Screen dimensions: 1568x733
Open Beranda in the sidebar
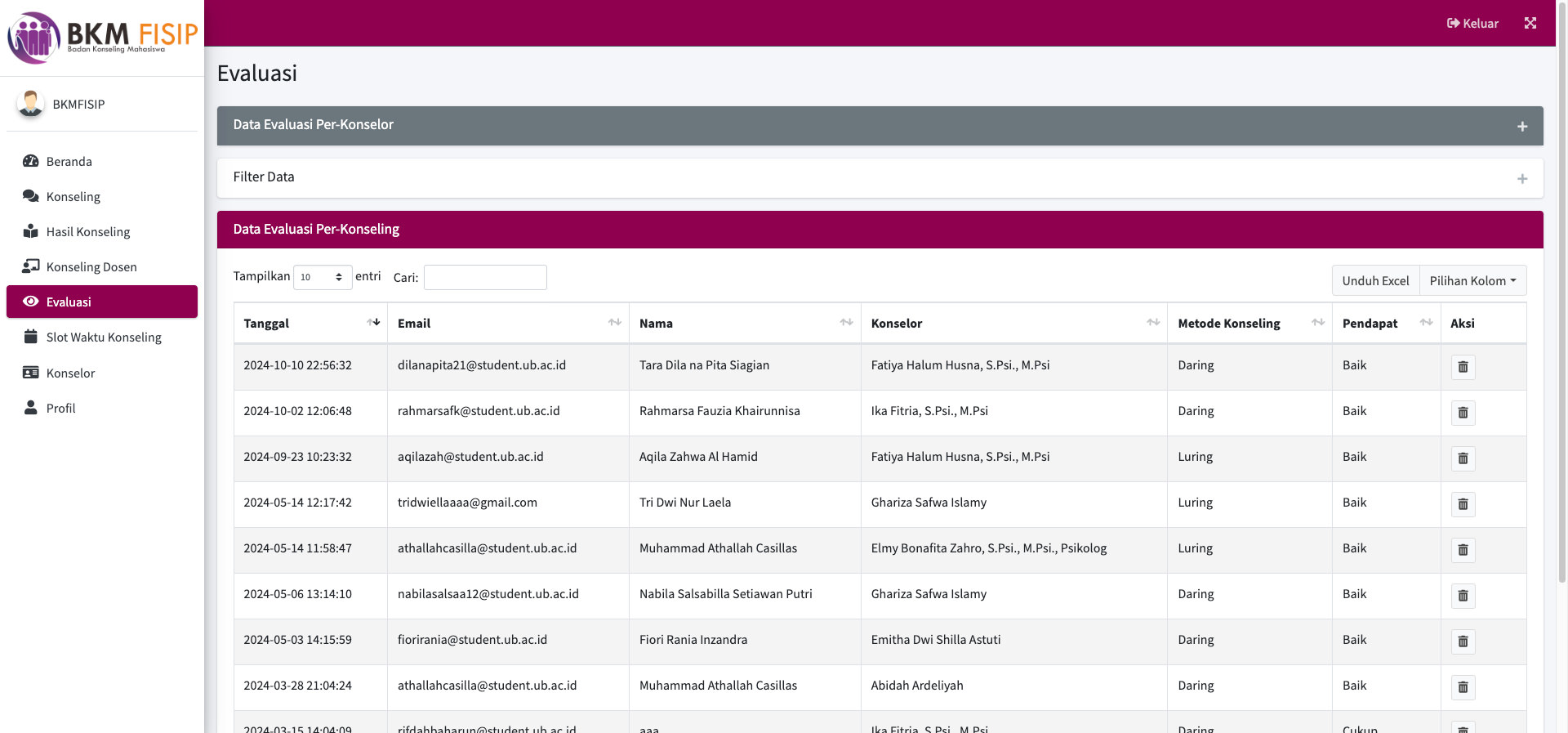102,161
